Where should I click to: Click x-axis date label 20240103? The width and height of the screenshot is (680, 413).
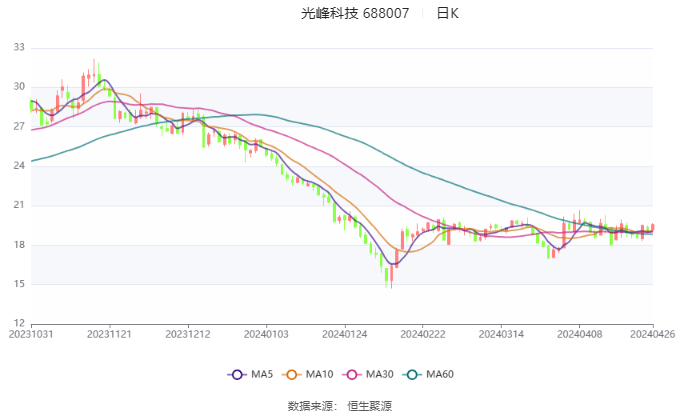266,334
